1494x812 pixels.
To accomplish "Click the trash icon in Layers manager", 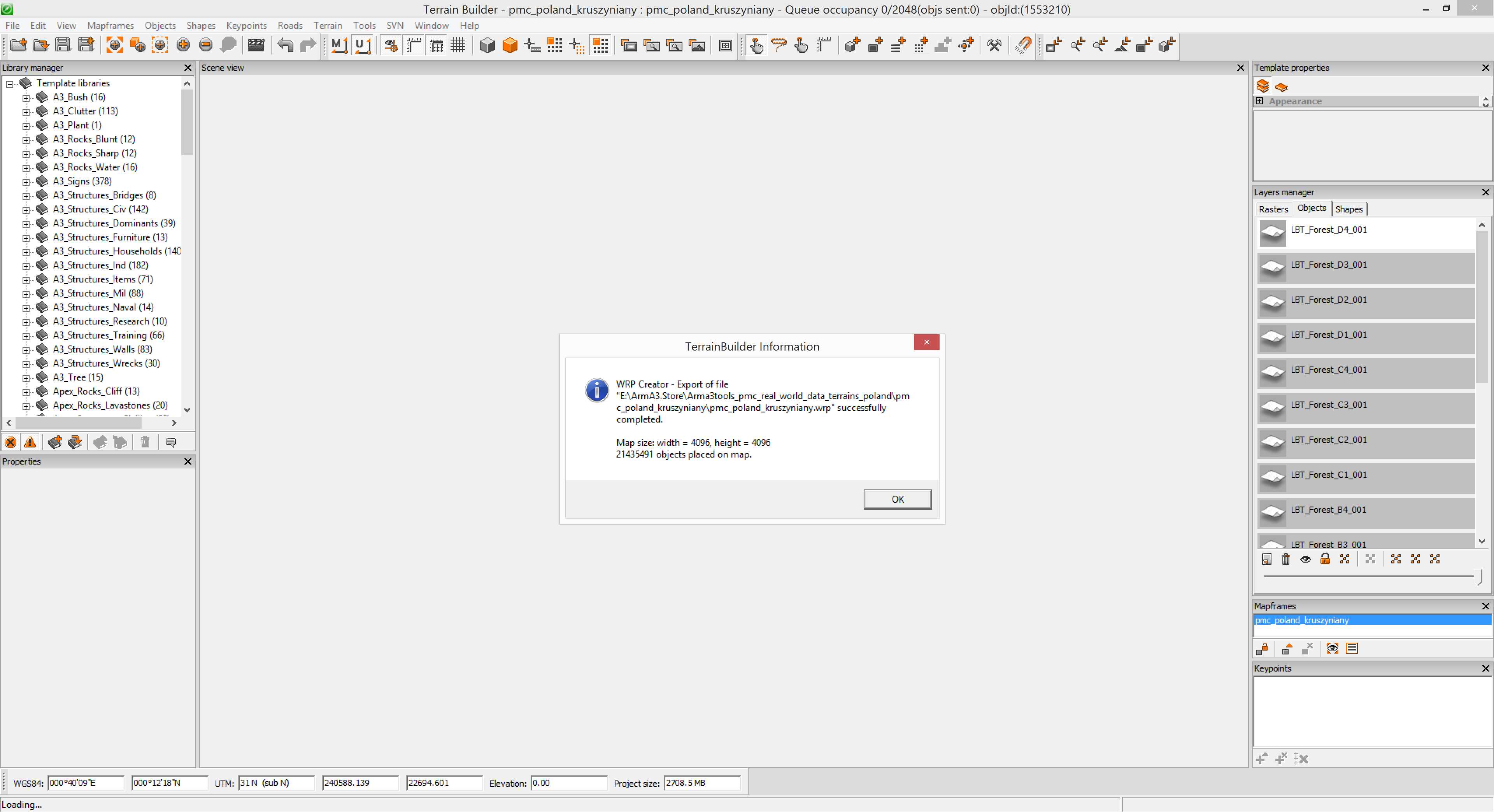I will coord(1286,559).
